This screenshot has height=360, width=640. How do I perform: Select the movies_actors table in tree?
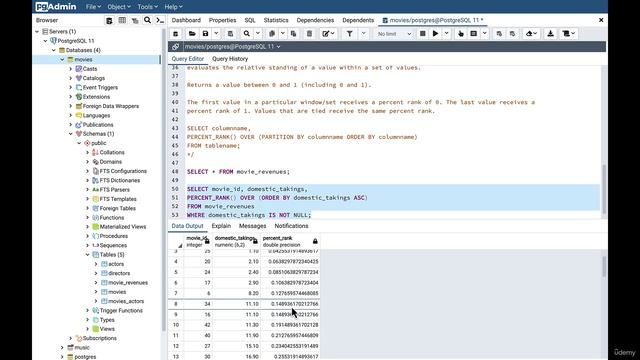pos(126,301)
